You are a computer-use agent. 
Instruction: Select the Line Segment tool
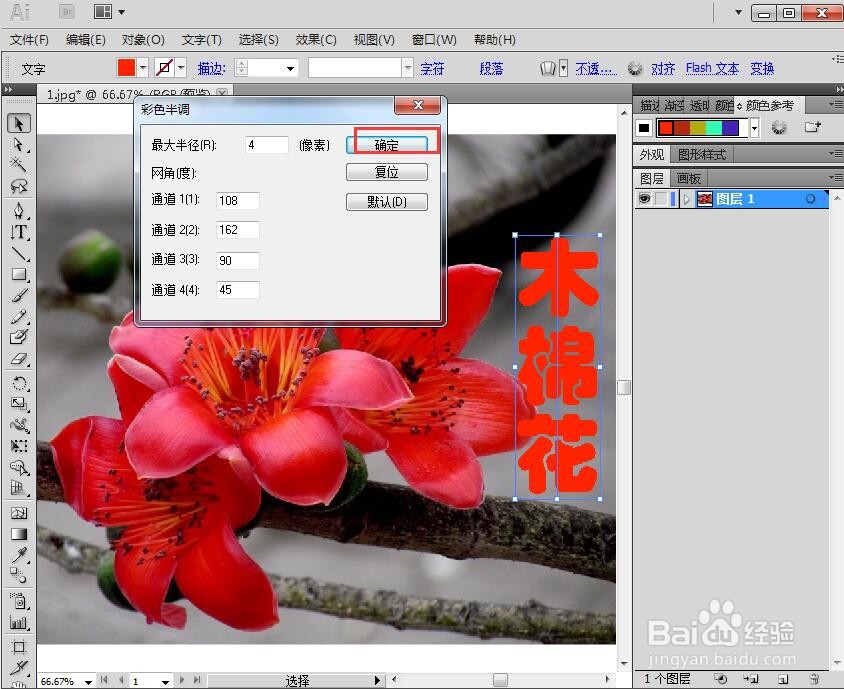(x=19, y=254)
